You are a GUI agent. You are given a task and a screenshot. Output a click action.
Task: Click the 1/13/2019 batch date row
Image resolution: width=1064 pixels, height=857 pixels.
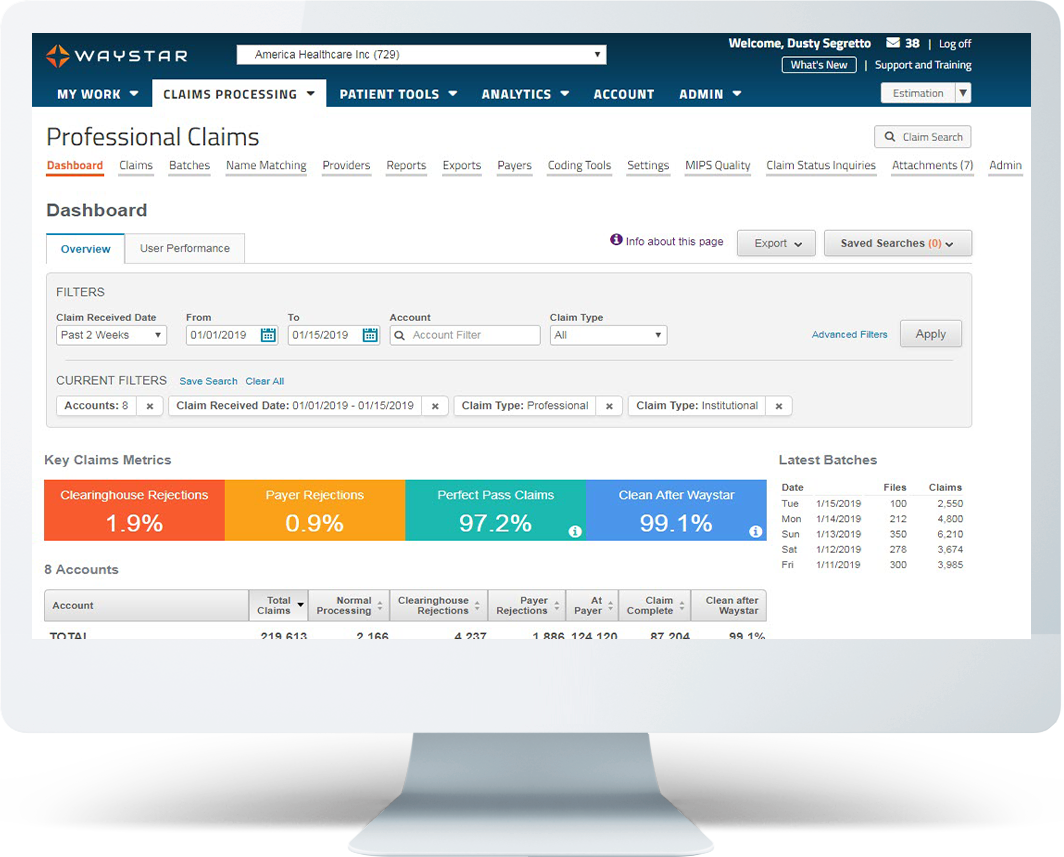872,534
